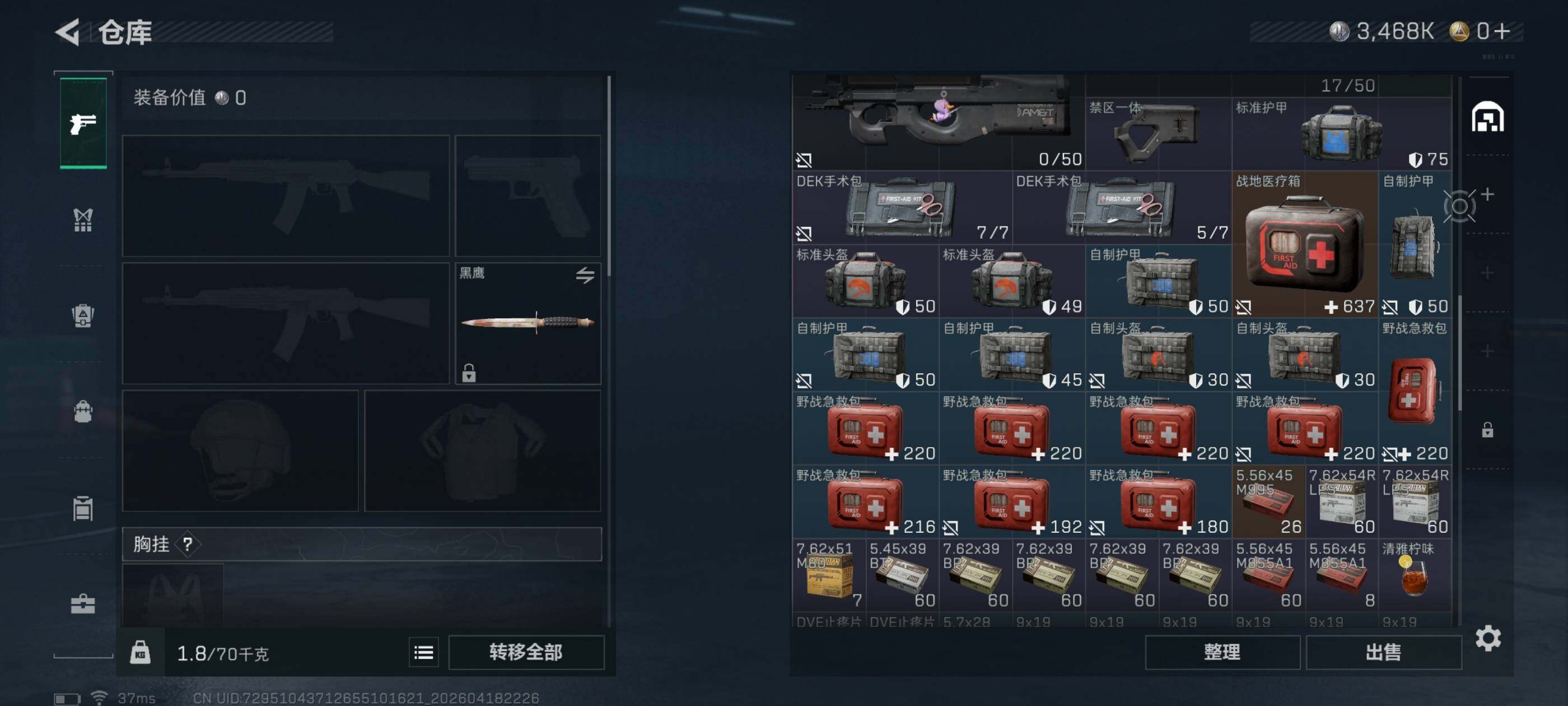
Task: Click the 出售 sell button
Action: (x=1383, y=652)
